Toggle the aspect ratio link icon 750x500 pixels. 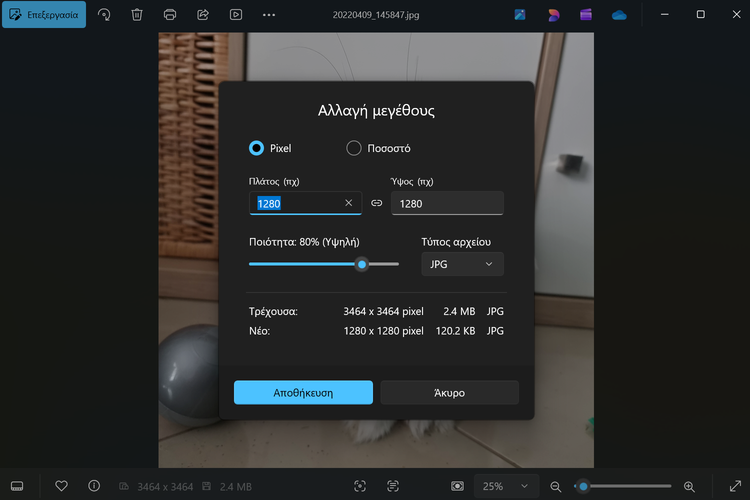point(377,203)
